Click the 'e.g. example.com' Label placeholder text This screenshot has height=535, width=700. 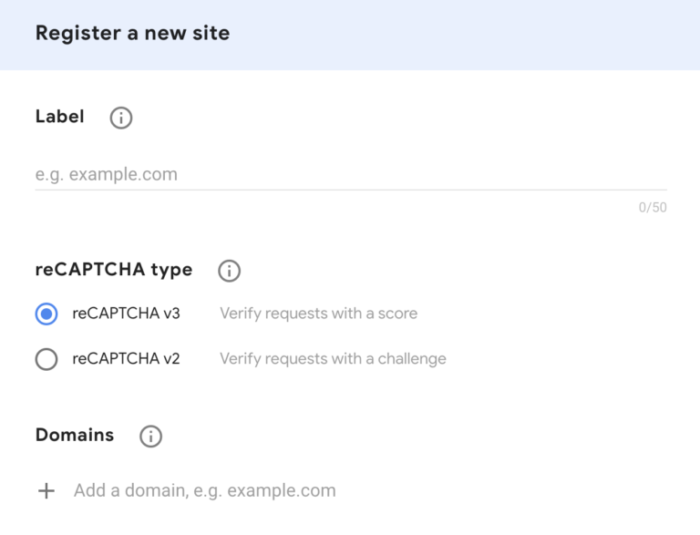pos(106,175)
